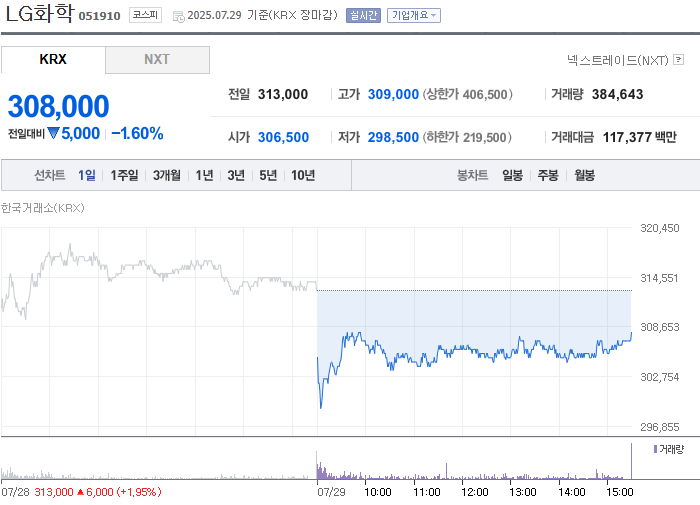Click the 302,754 y-axis label
Image resolution: width=700 pixels, height=505 pixels.
660,377
